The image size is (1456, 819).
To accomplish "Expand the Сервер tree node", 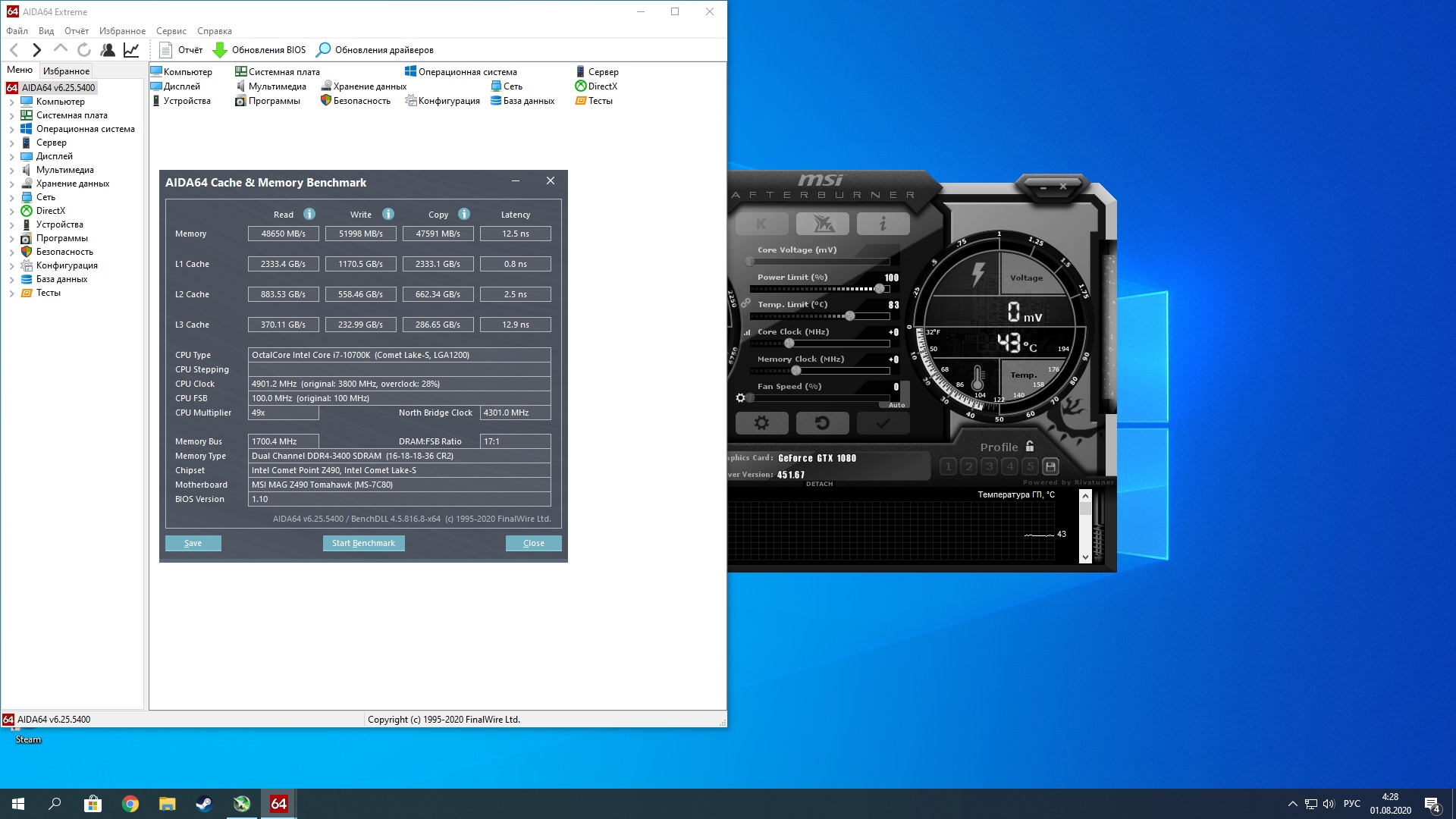I will click(x=11, y=143).
